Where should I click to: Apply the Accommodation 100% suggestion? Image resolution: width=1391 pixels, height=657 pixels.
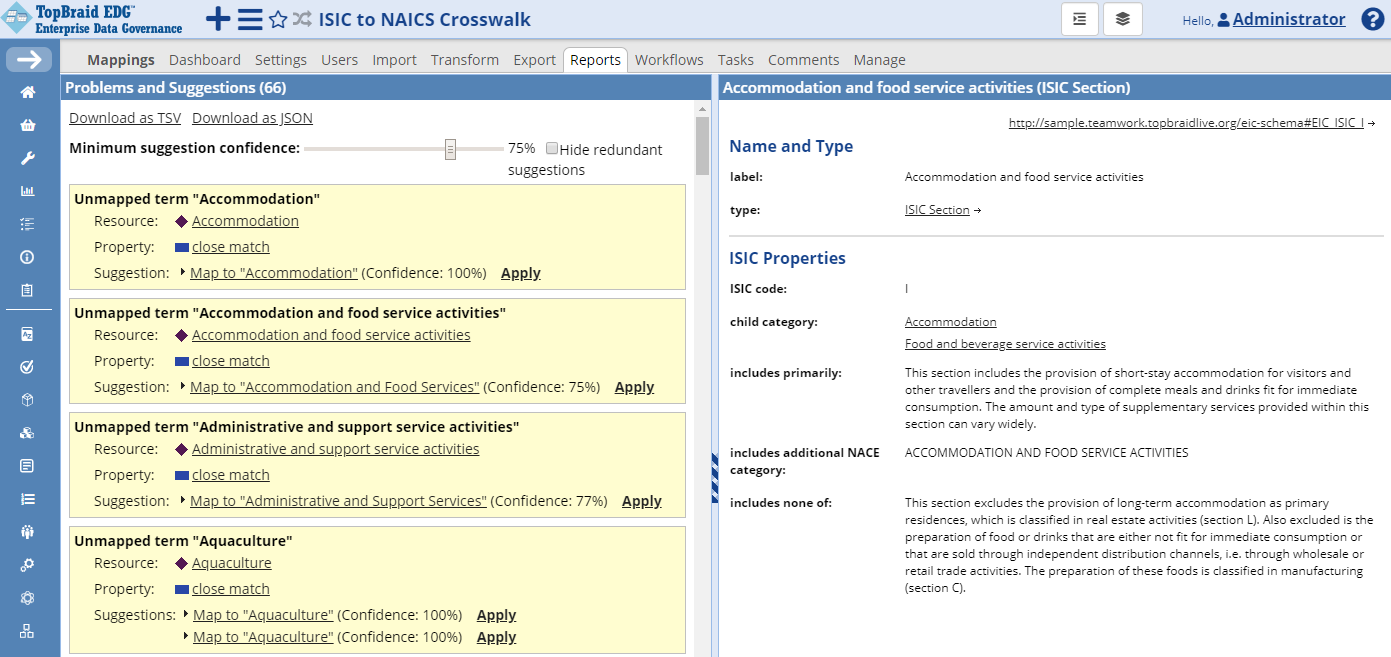521,273
